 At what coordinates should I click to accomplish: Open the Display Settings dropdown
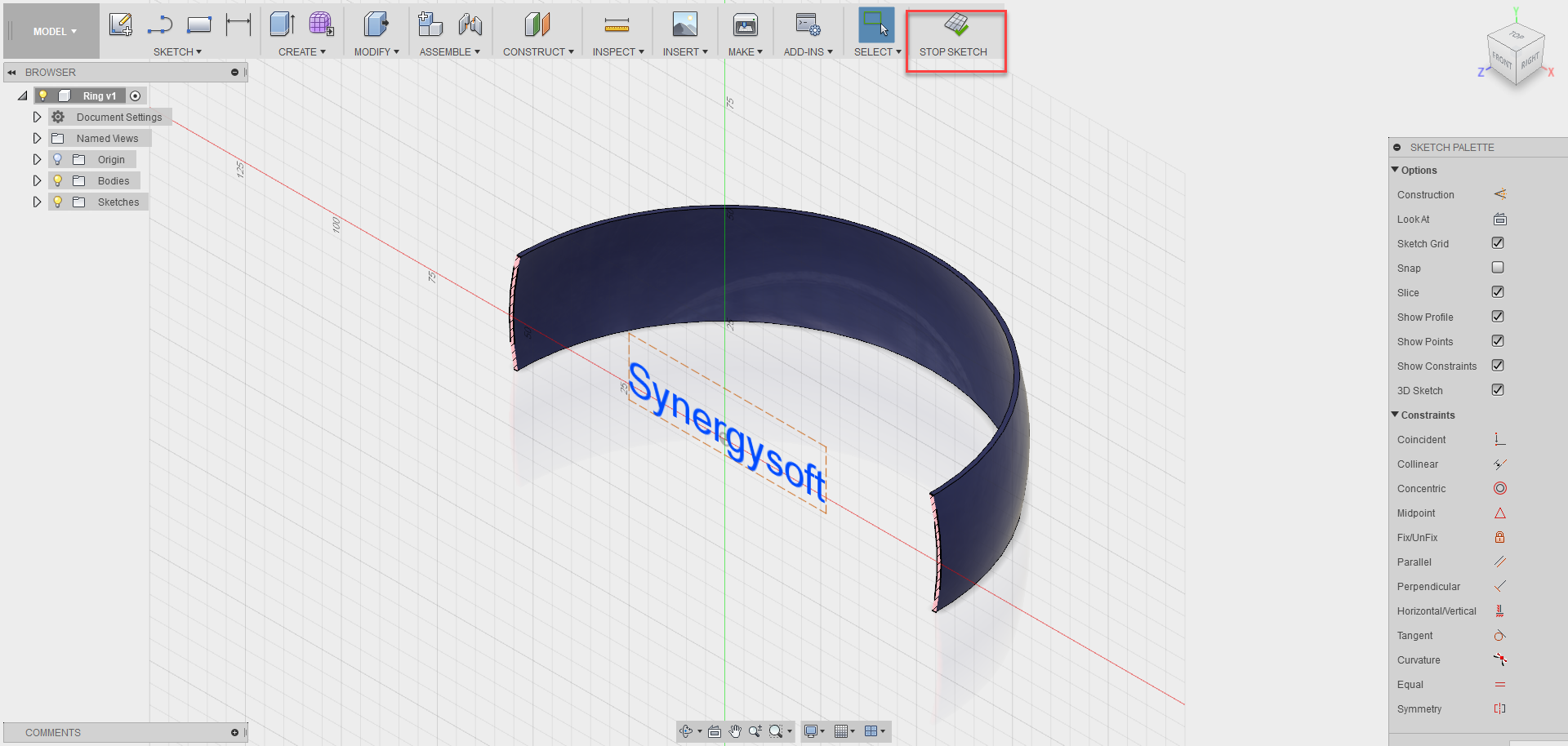point(814,731)
